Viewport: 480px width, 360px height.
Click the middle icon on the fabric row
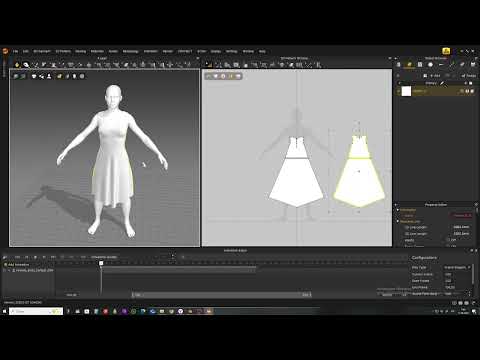click(x=467, y=91)
